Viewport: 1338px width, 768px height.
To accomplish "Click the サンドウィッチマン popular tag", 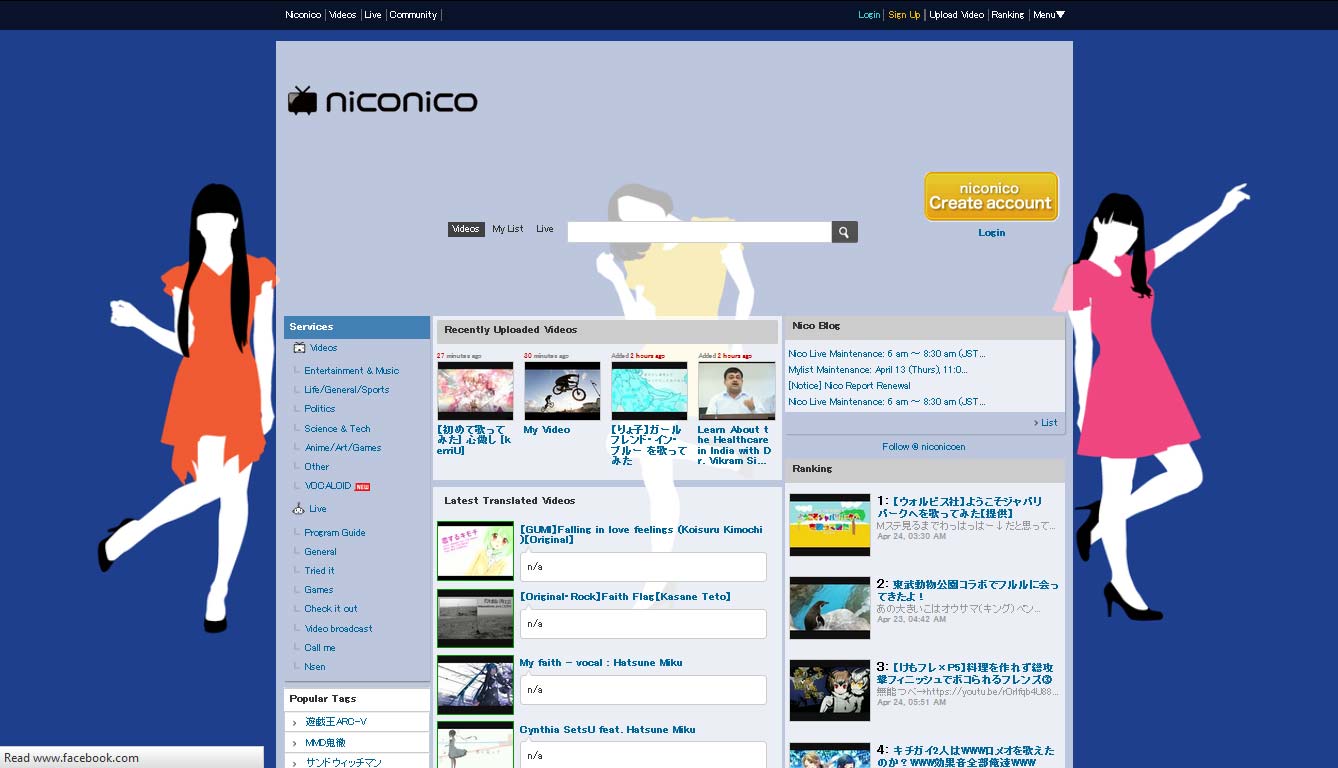I will pyautogui.click(x=343, y=762).
